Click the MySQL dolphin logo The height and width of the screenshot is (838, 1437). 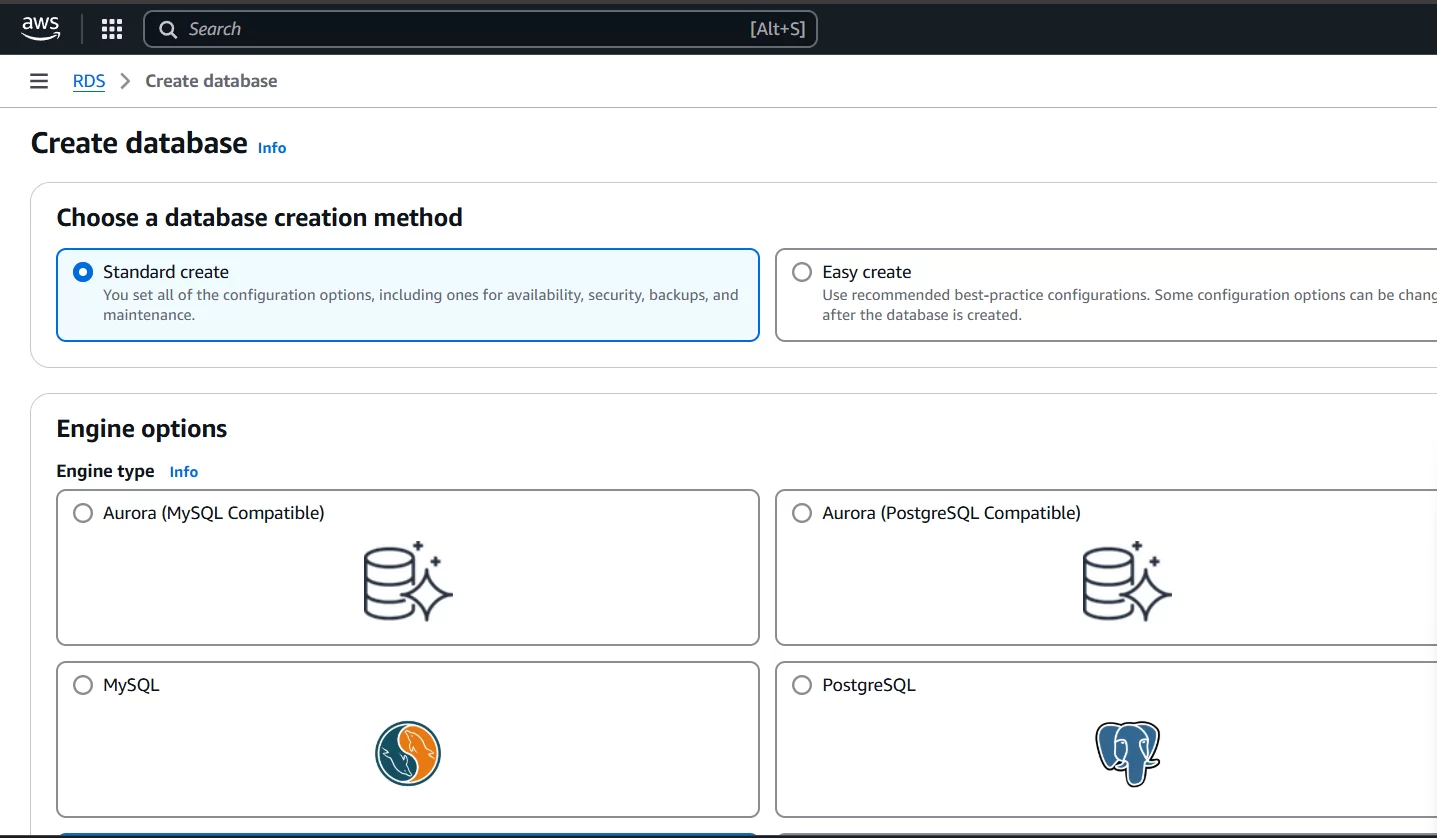(x=408, y=753)
